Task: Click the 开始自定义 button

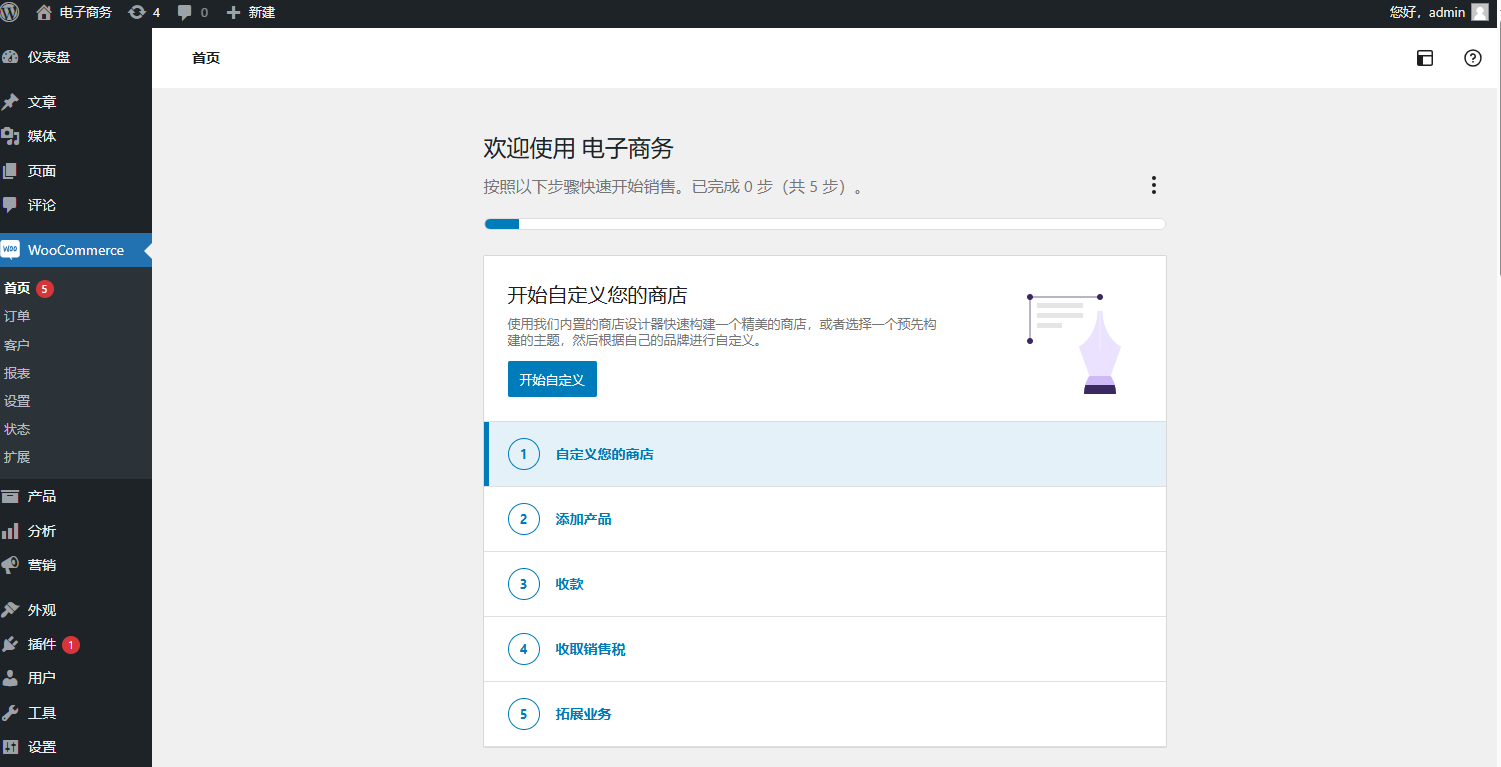Action: 552,380
